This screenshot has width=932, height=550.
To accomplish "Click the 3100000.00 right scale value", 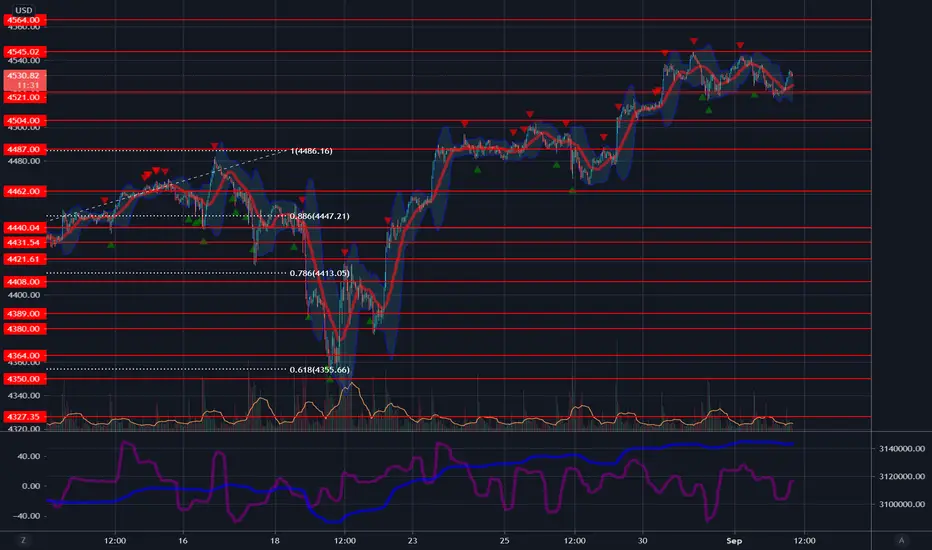I will [x=902, y=504].
